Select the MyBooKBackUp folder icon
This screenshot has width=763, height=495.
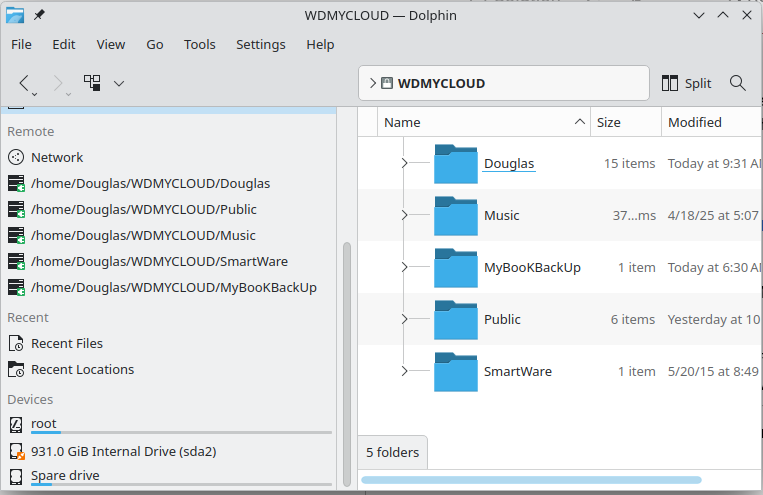coord(456,268)
